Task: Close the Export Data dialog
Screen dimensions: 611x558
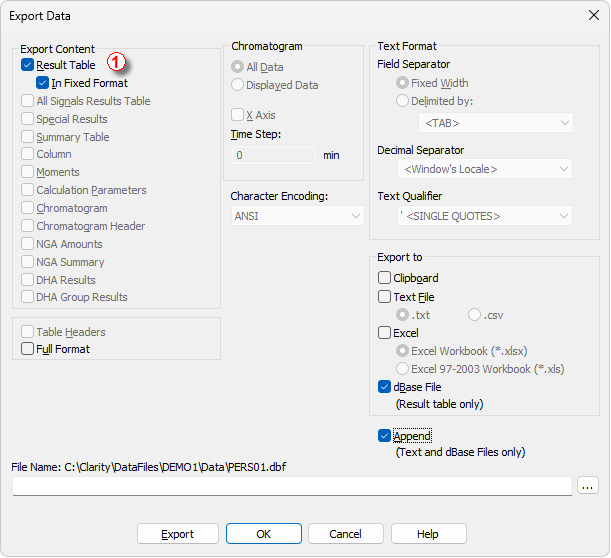Action: (594, 16)
